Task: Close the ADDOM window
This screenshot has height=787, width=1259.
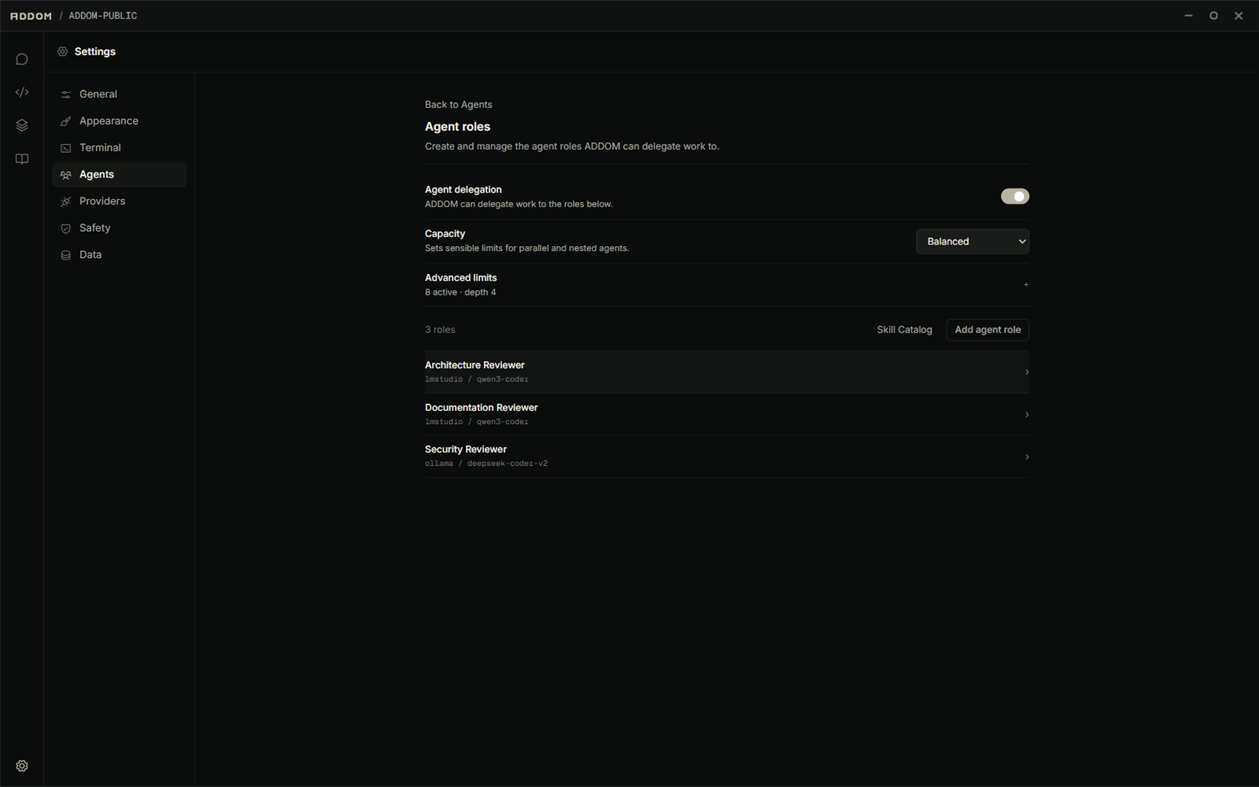Action: pyautogui.click(x=1238, y=16)
